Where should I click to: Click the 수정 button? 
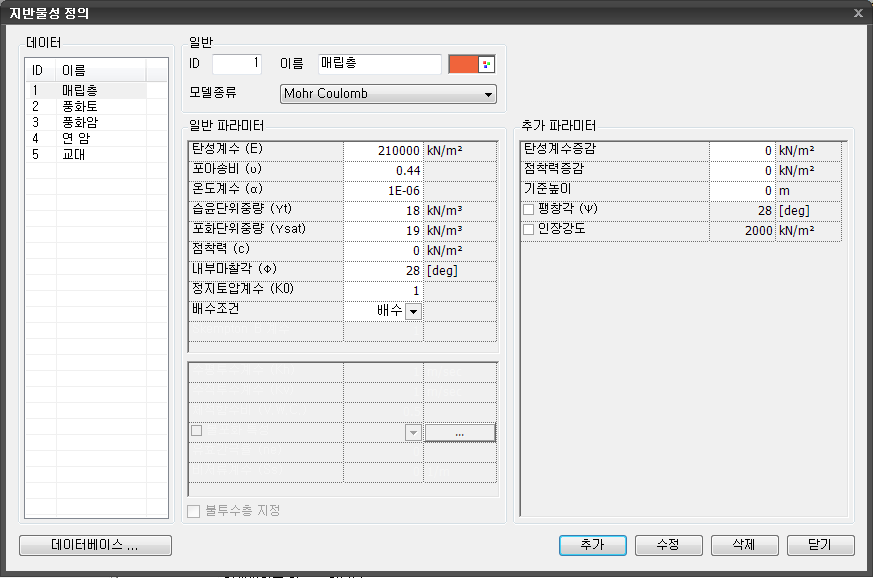coord(668,545)
